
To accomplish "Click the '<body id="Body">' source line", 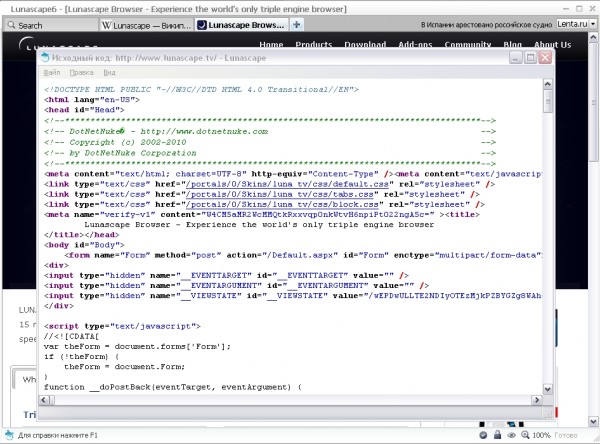I will tap(84, 245).
